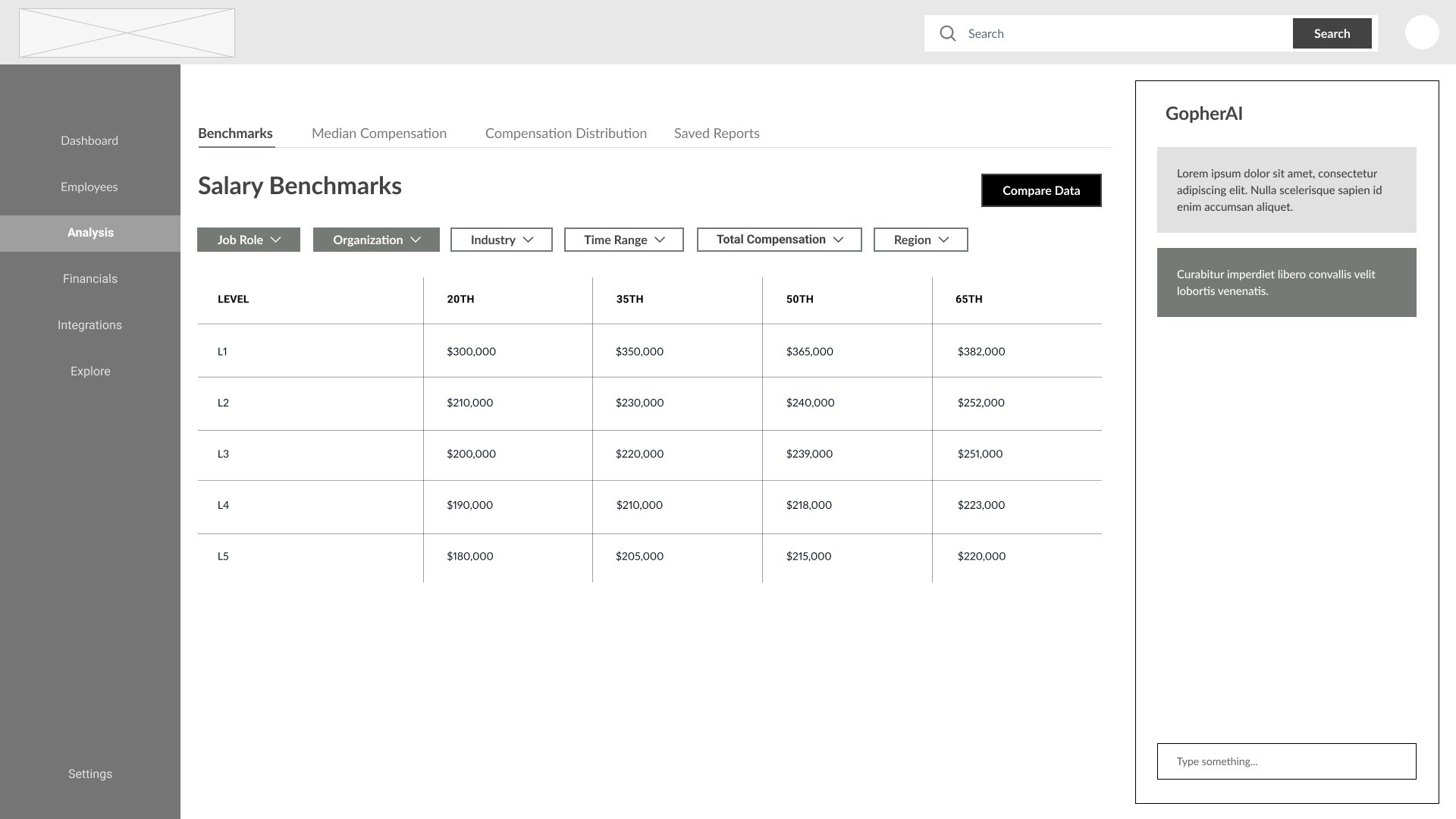Click the $239,000 cell

click(809, 453)
